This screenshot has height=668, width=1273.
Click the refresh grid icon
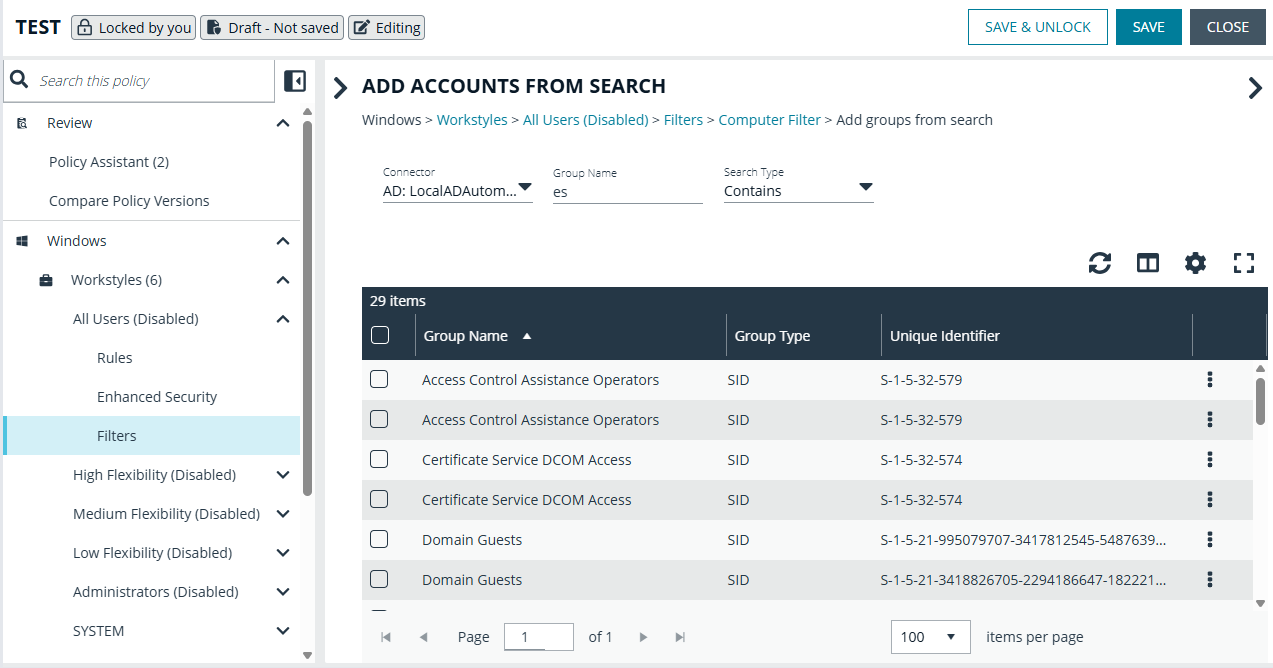1100,263
